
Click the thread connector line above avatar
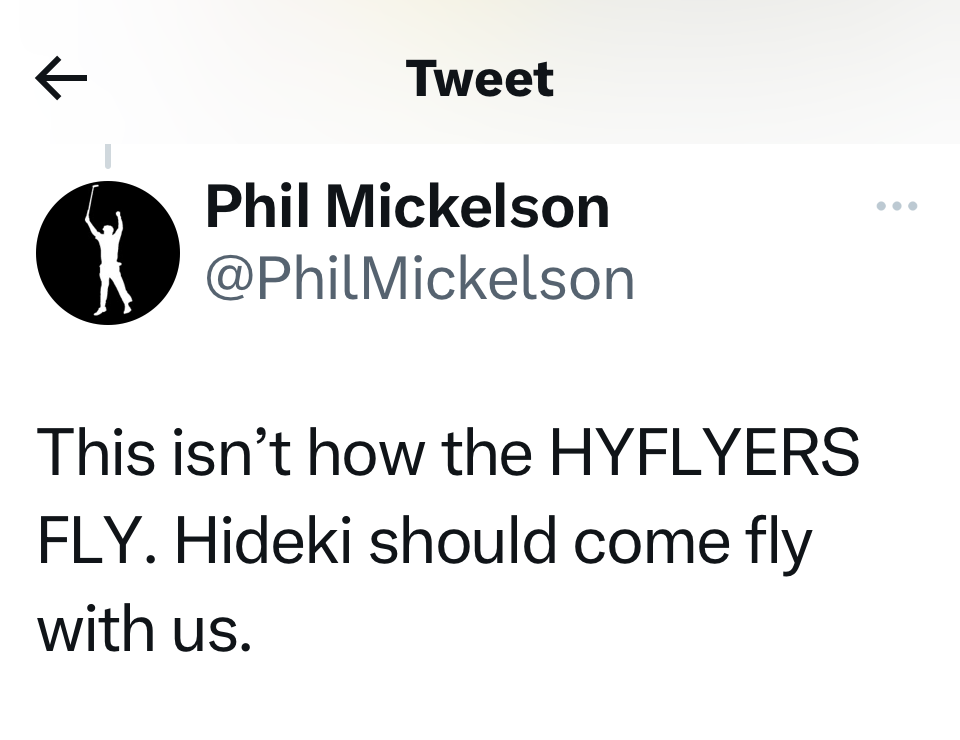point(108,156)
